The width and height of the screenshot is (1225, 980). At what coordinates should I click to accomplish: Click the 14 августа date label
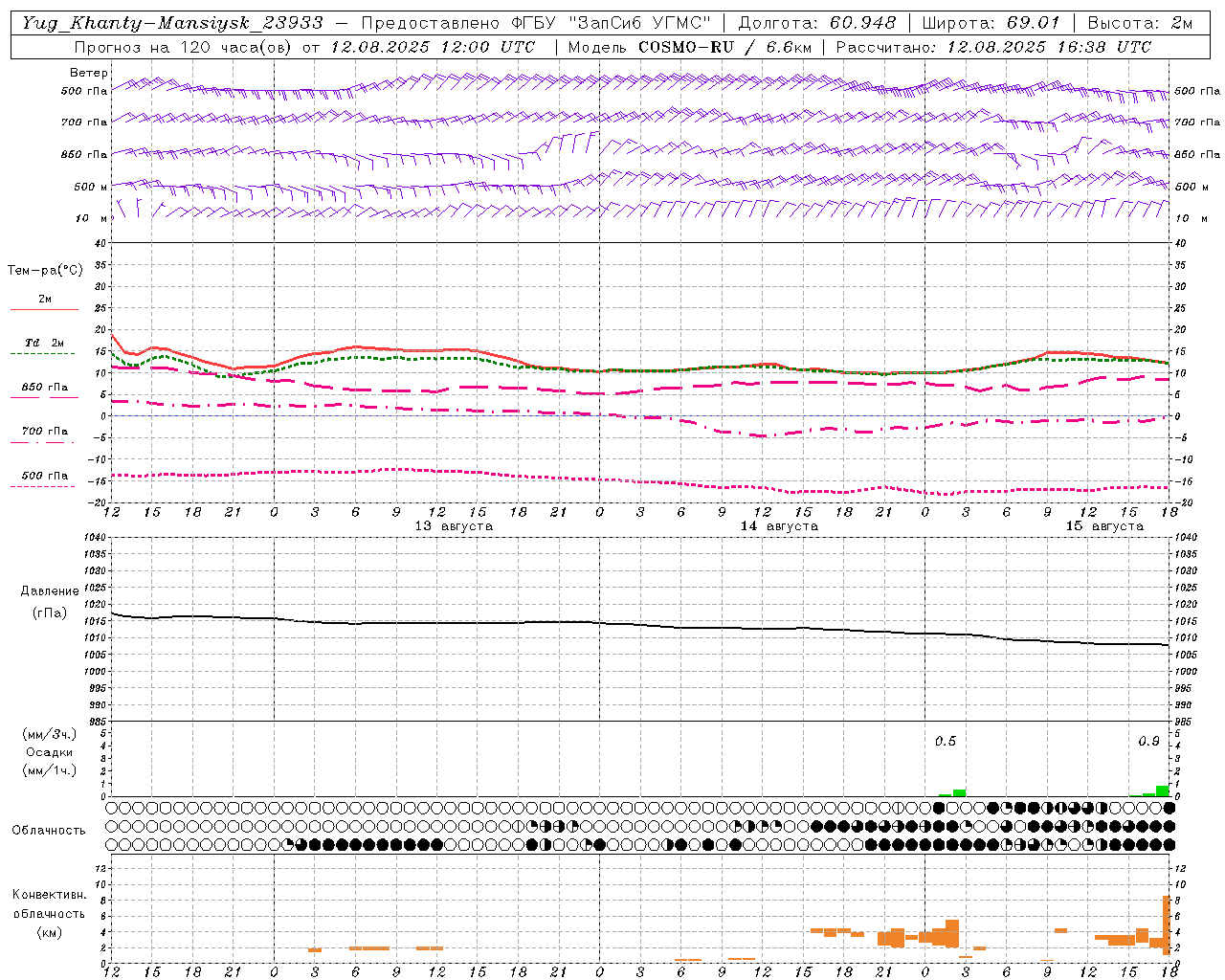pos(779,526)
